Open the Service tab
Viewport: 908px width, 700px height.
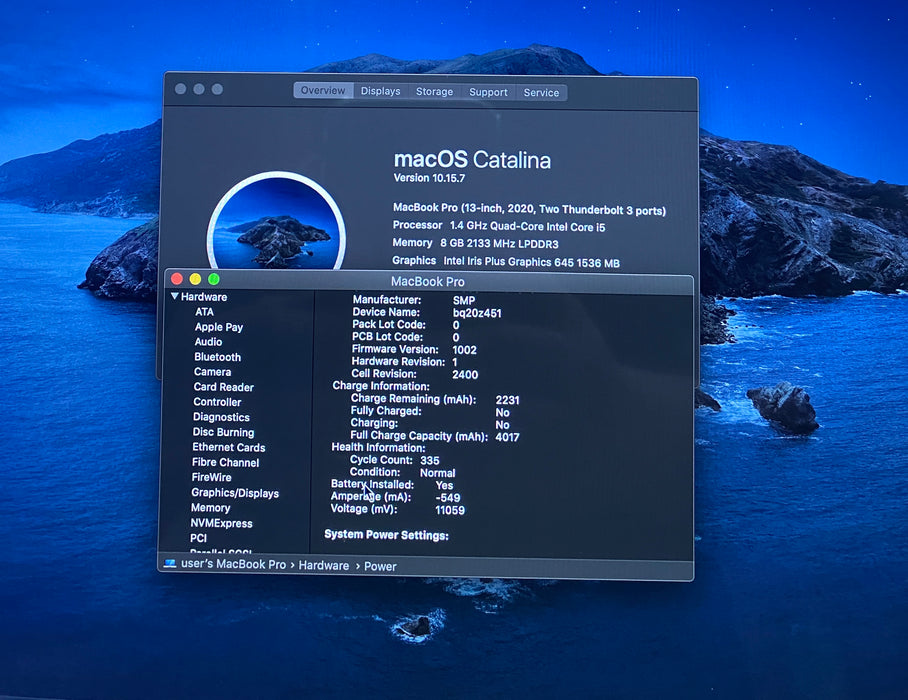541,93
